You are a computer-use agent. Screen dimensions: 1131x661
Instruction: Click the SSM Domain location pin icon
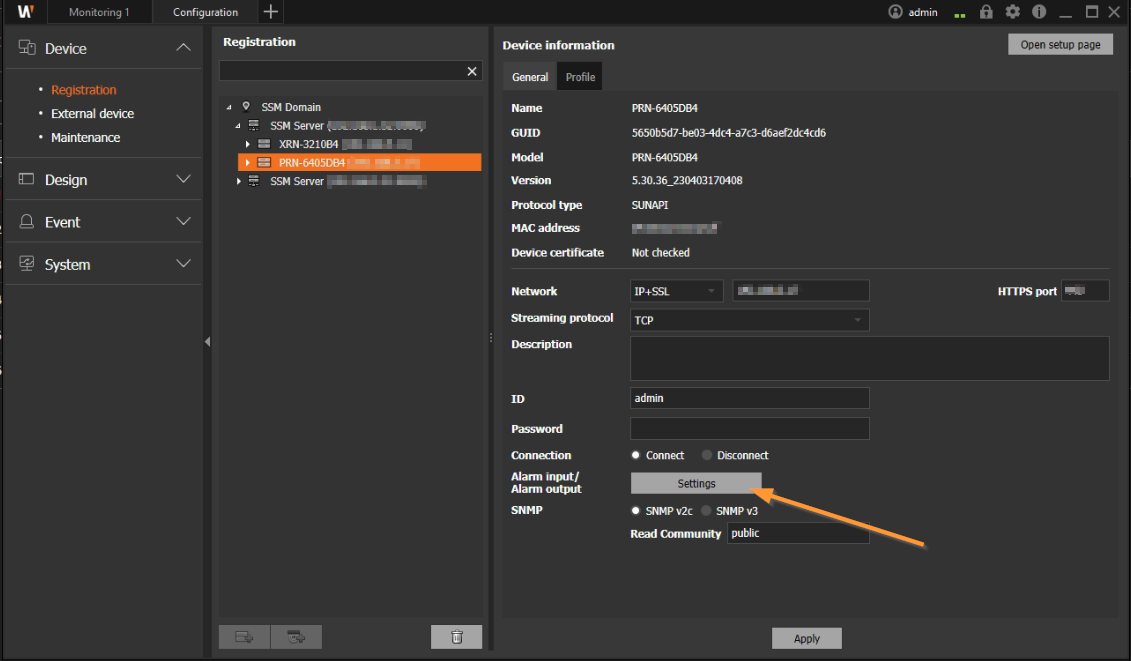pyautogui.click(x=246, y=107)
